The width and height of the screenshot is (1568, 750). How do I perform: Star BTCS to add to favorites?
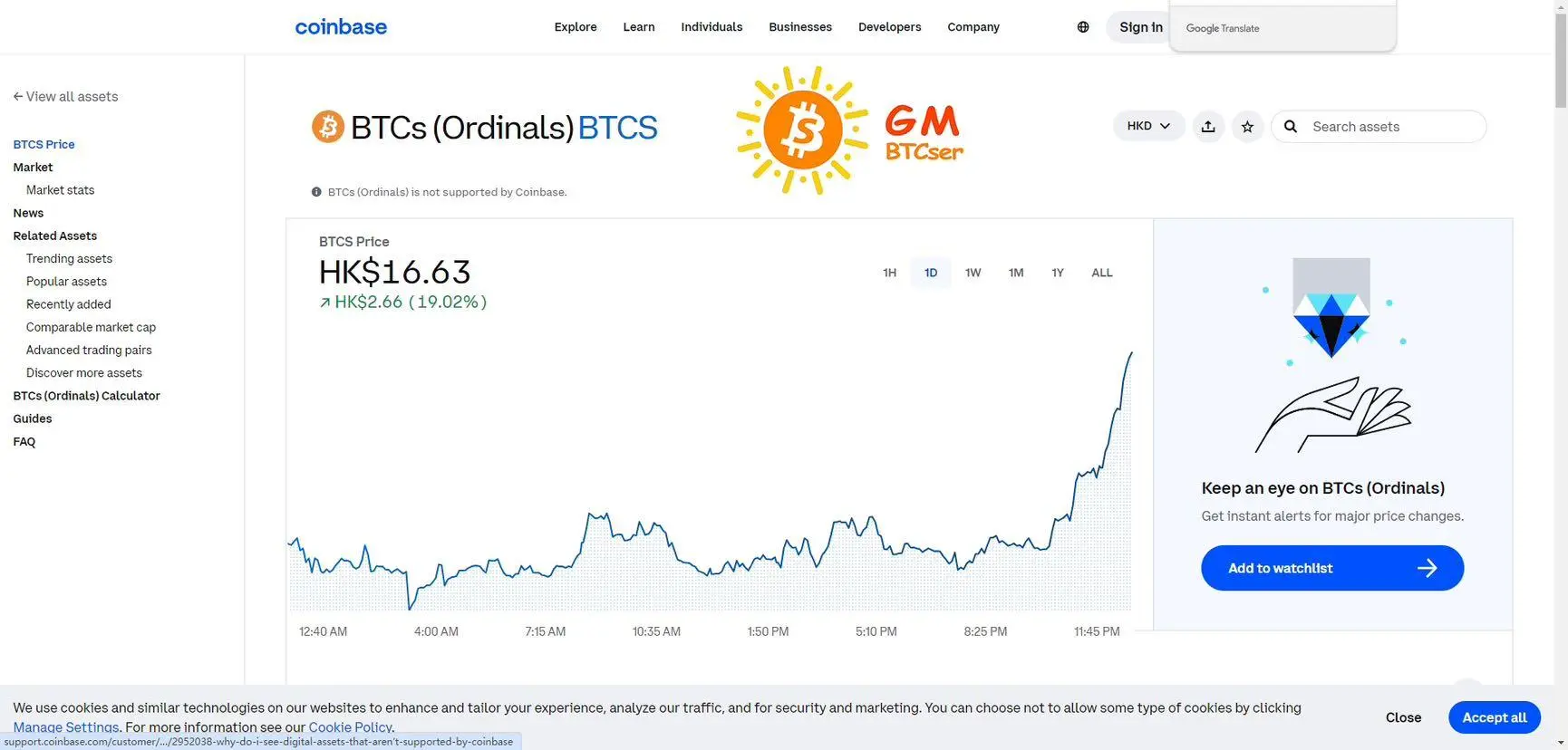(x=1248, y=127)
